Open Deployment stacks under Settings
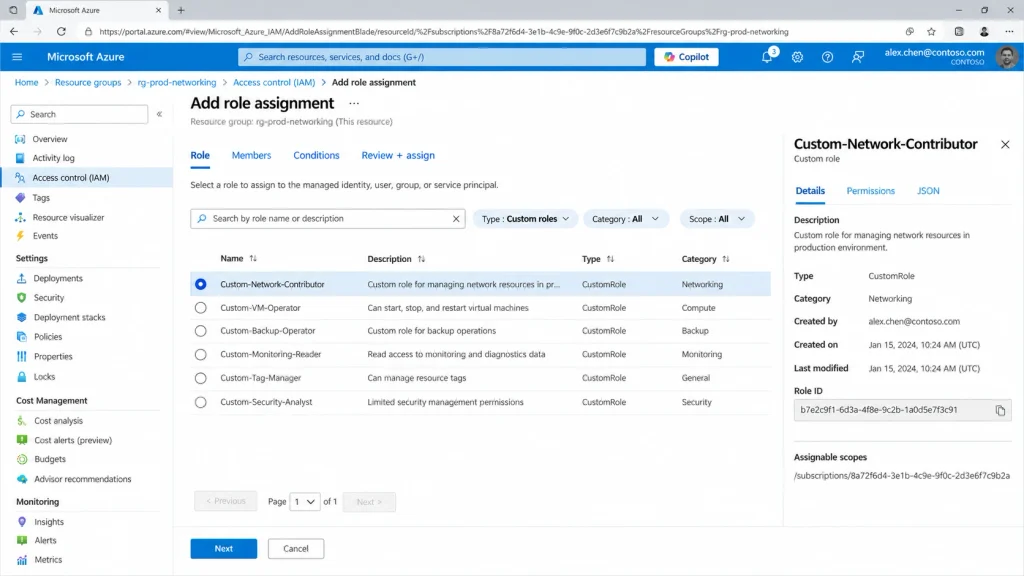Image resolution: width=1024 pixels, height=576 pixels. [x=69, y=317]
